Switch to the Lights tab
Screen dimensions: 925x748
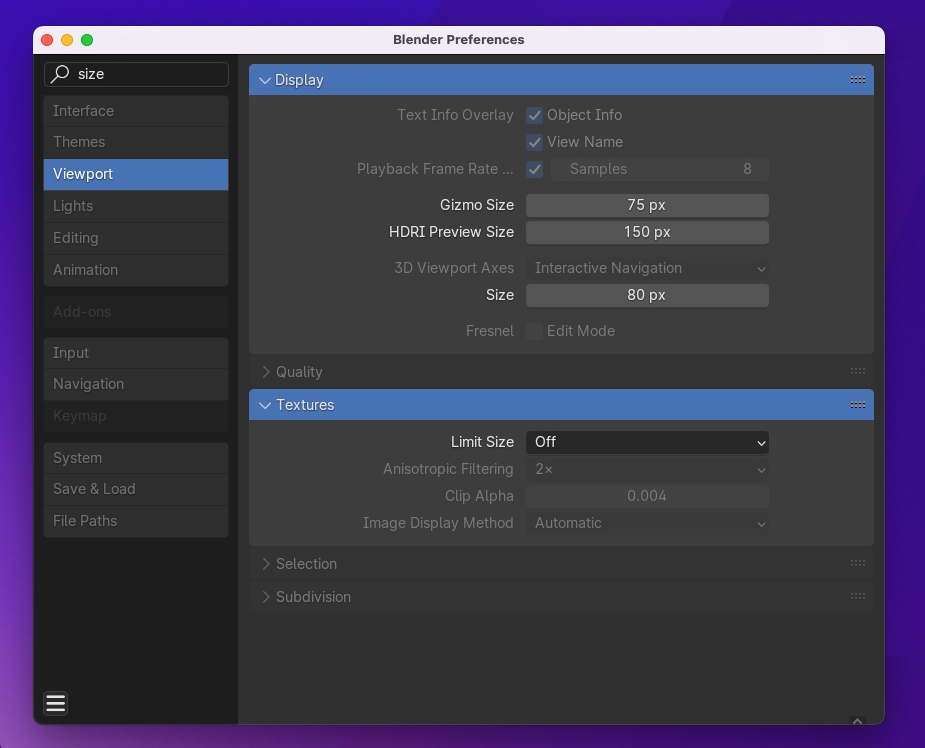point(136,206)
